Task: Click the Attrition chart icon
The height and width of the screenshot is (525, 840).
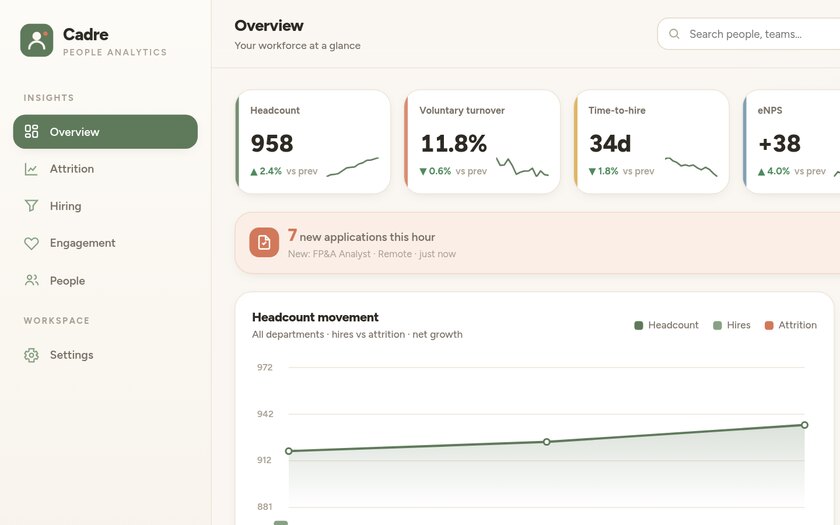Action: 31,169
